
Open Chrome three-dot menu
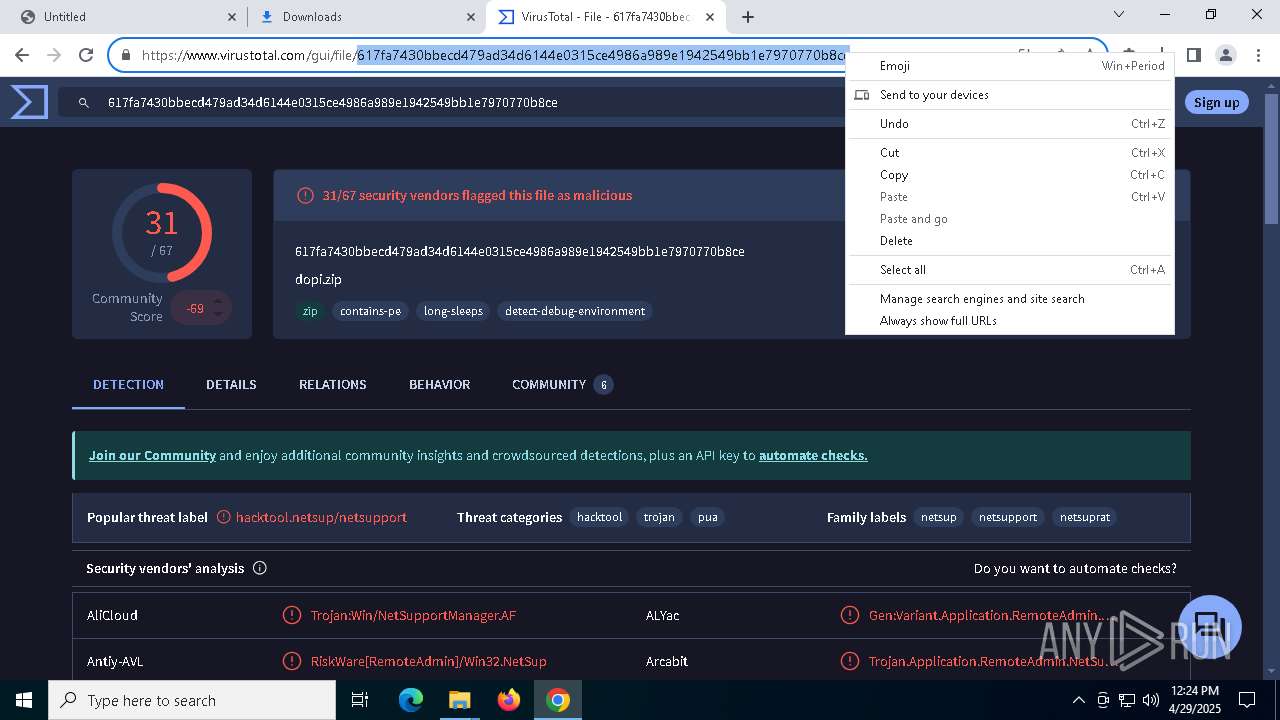pyautogui.click(x=1258, y=55)
